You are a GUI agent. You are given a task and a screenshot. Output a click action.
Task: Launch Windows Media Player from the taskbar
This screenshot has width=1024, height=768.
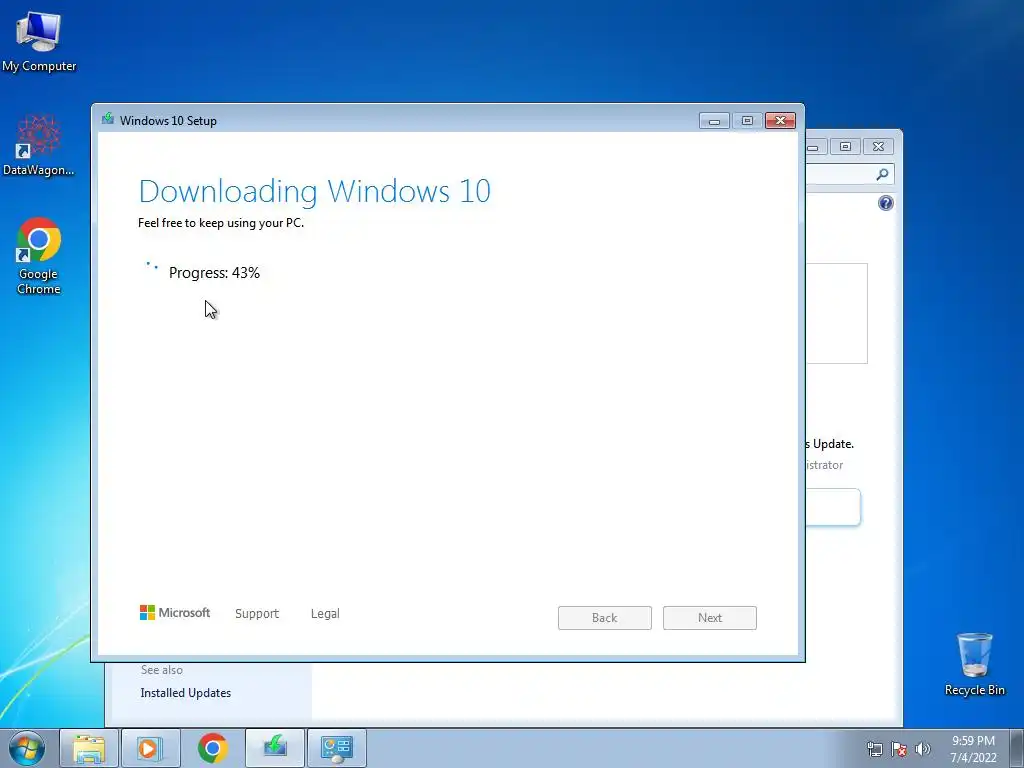(150, 748)
